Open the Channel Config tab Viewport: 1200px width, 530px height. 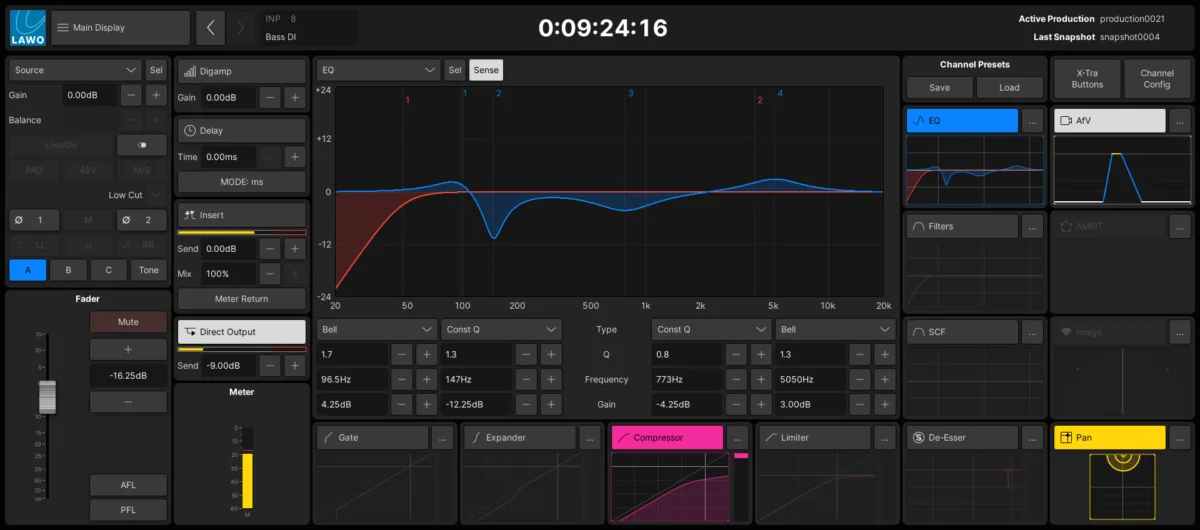1157,78
